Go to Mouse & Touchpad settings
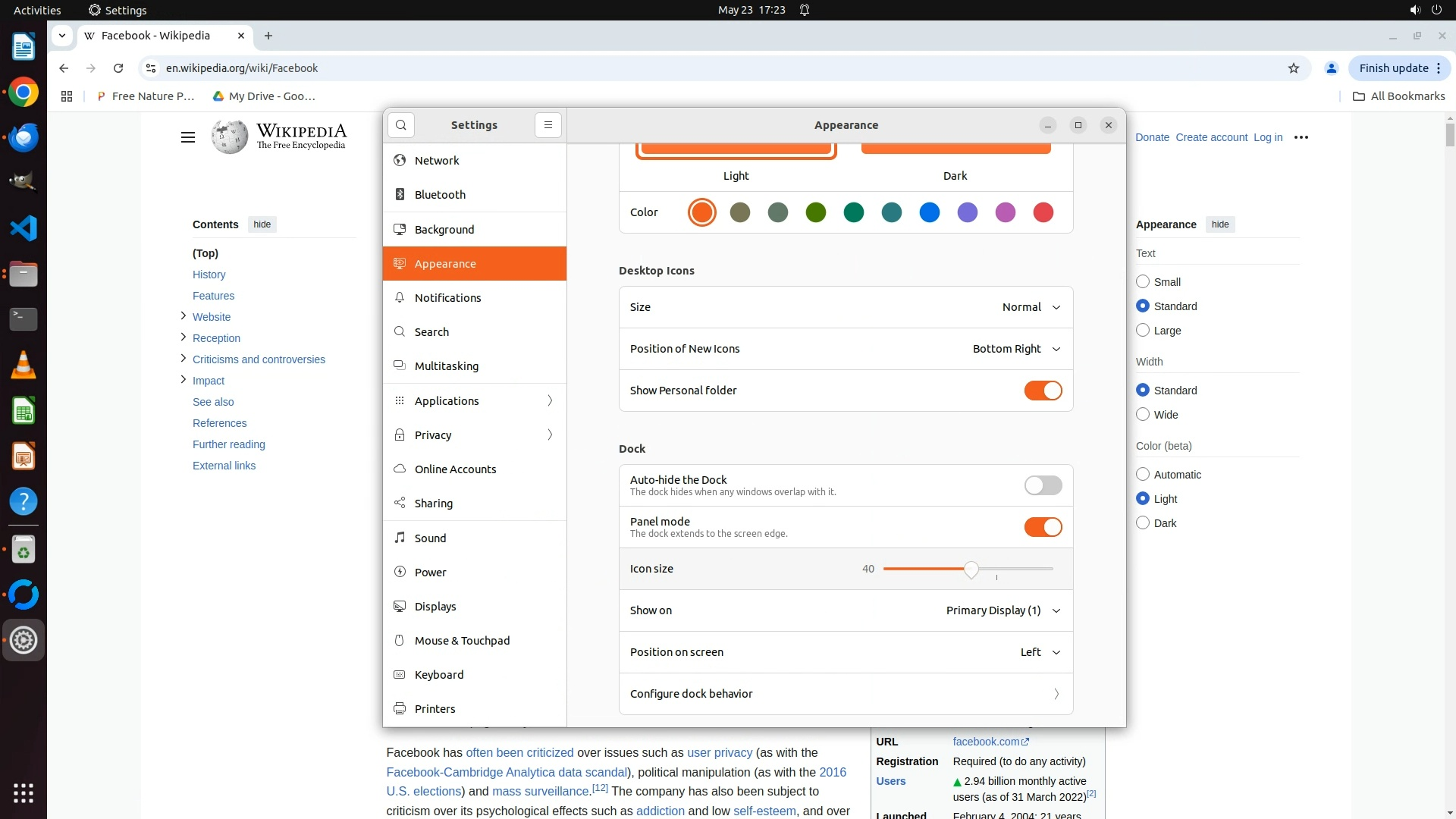The image size is (1456, 819). point(462,641)
